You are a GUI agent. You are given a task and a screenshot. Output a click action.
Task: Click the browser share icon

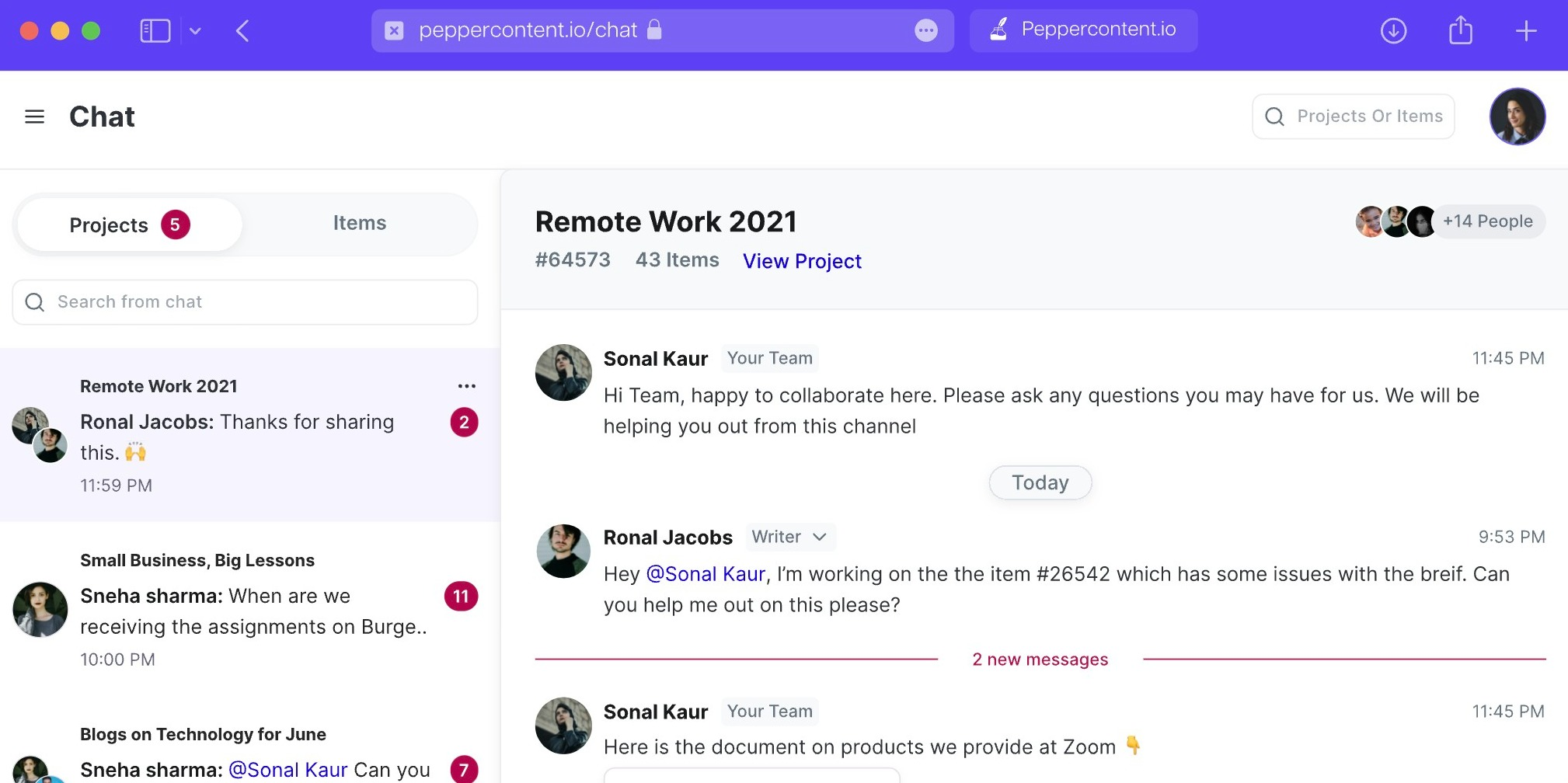tap(1460, 30)
